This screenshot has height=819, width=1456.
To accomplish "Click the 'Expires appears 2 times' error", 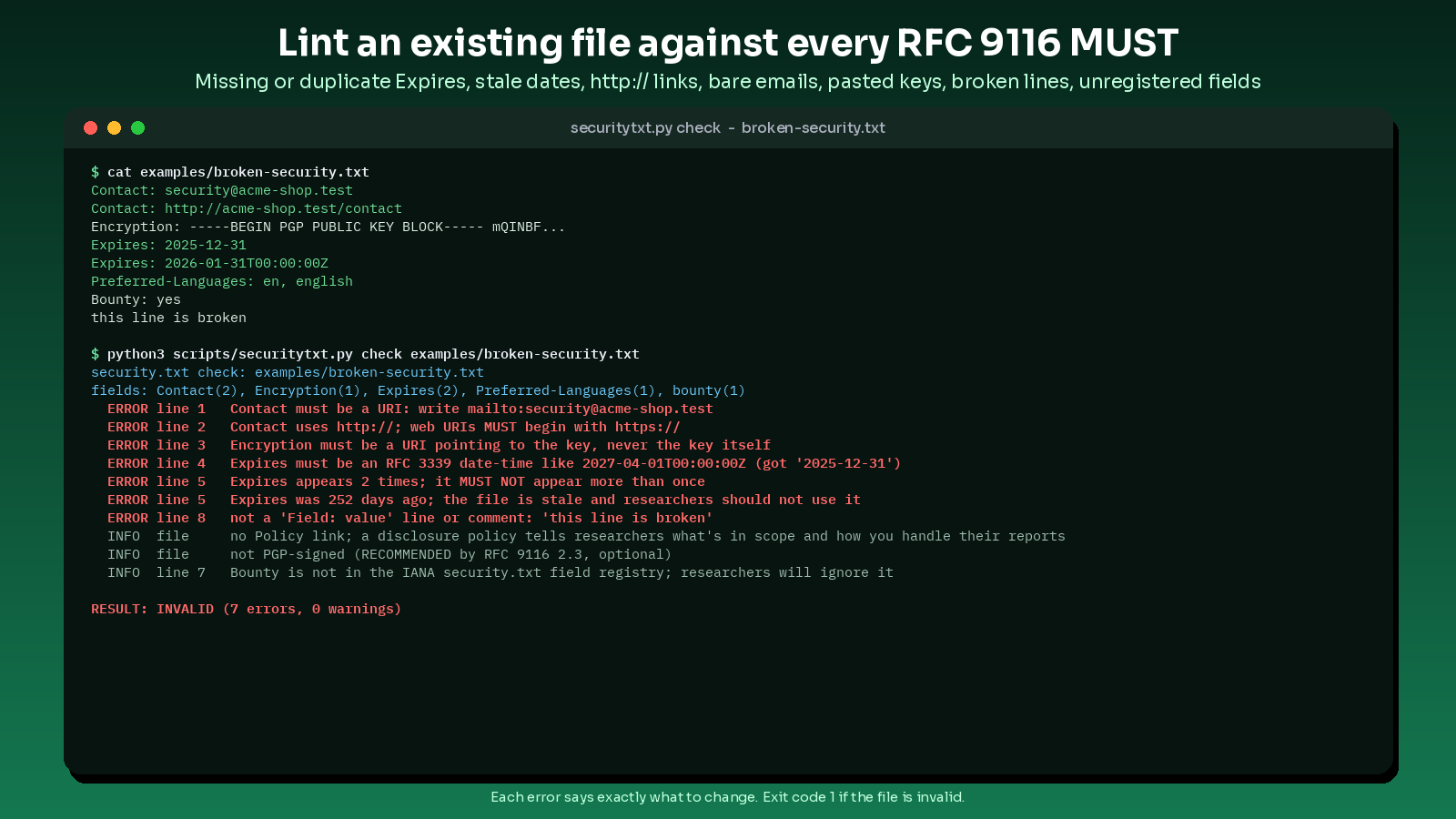I will (x=406, y=481).
